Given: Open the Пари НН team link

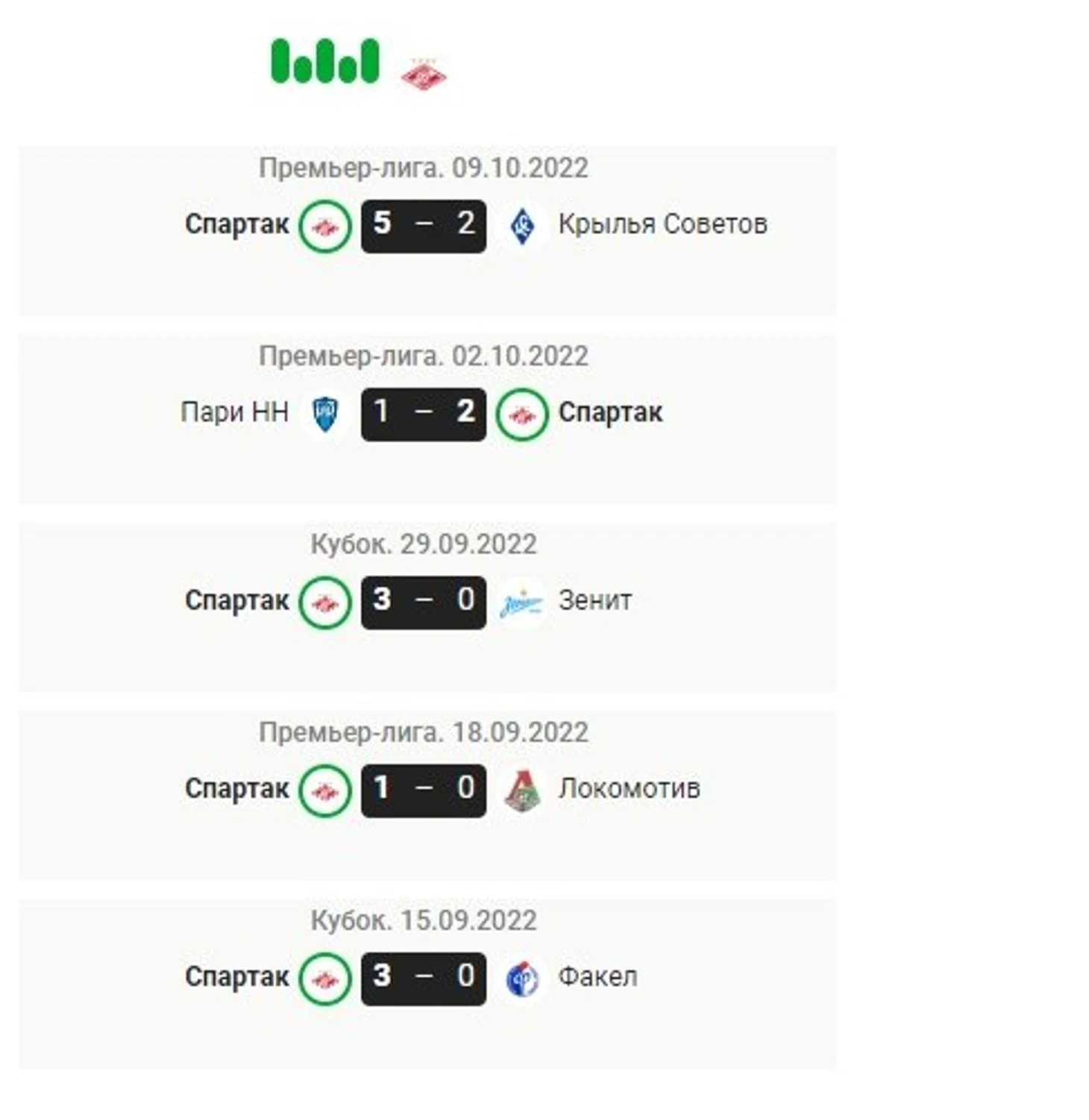Looking at the screenshot, I should pos(234,412).
